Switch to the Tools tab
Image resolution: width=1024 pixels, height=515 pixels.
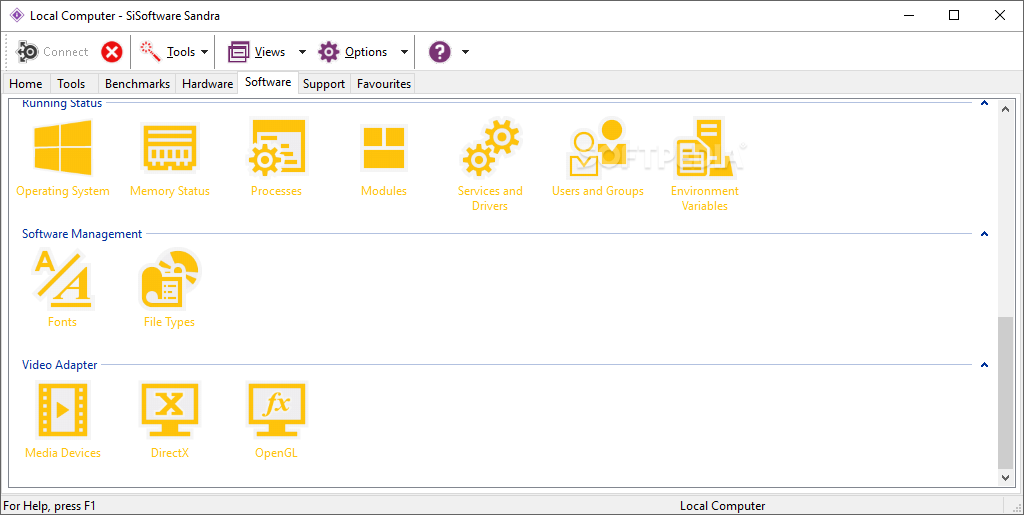point(71,84)
